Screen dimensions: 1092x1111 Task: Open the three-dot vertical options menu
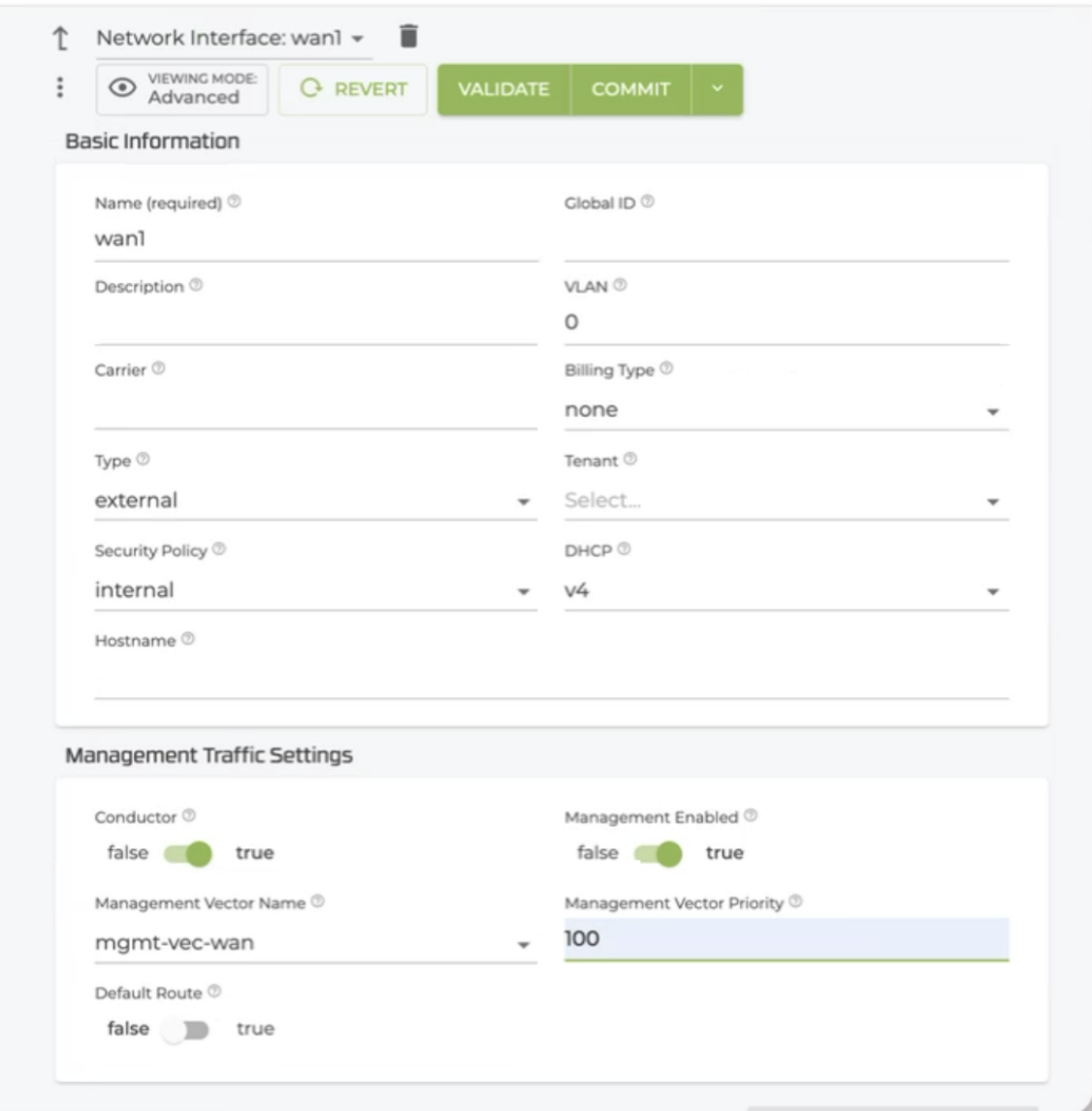pyautogui.click(x=60, y=87)
